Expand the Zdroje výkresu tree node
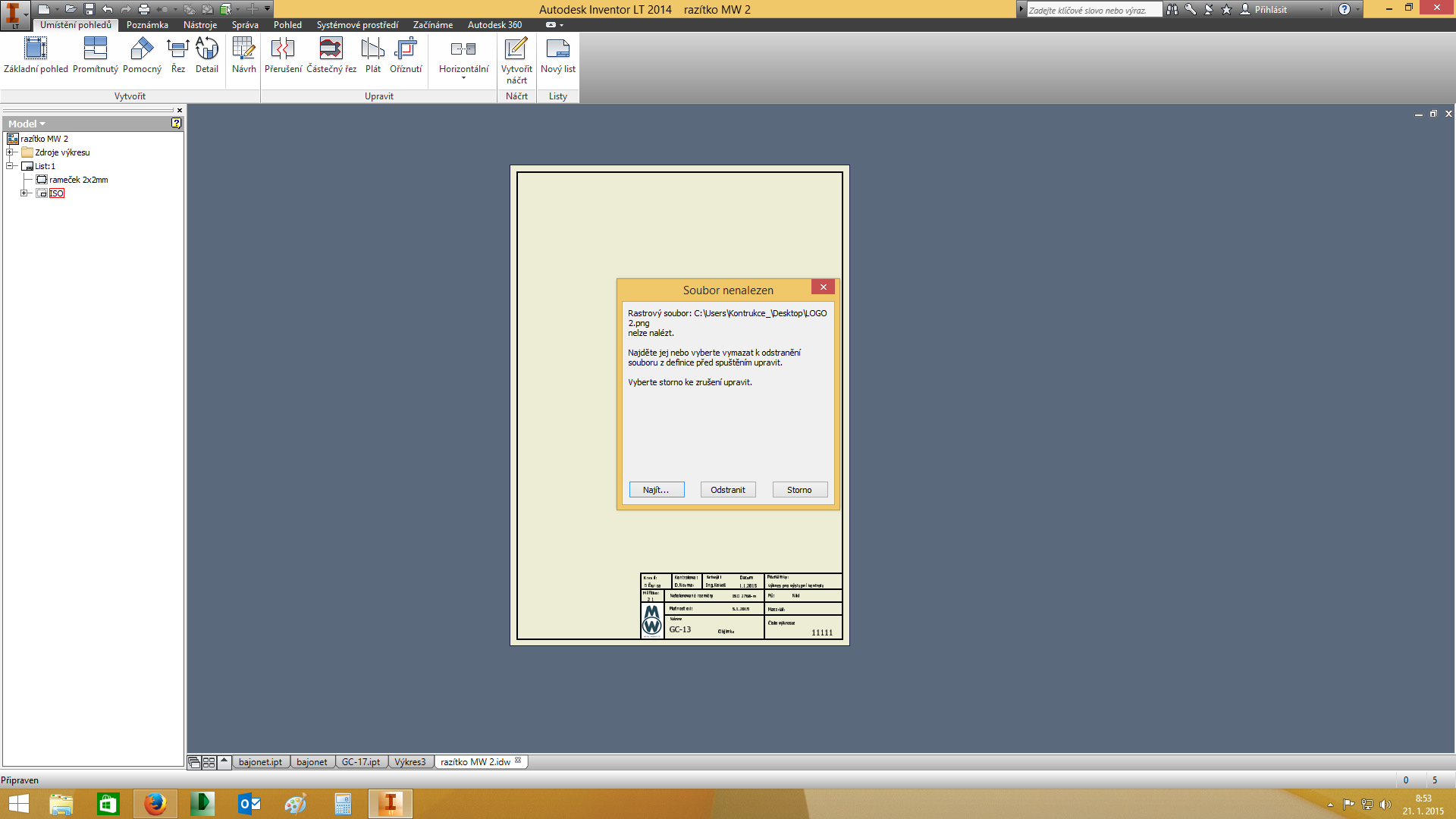Screen dimensions: 1456x819 tap(11, 152)
